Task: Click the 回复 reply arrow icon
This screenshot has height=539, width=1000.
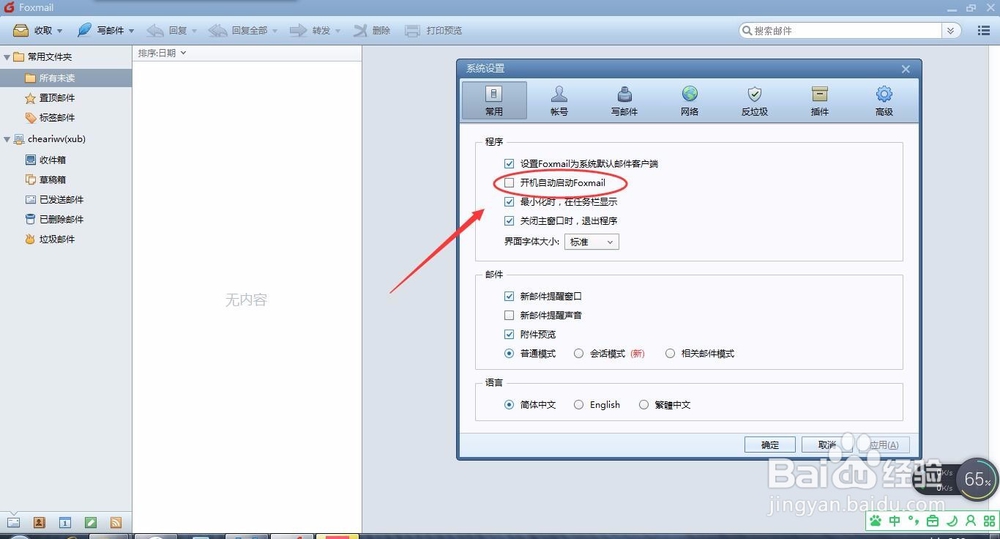Action: 155,31
